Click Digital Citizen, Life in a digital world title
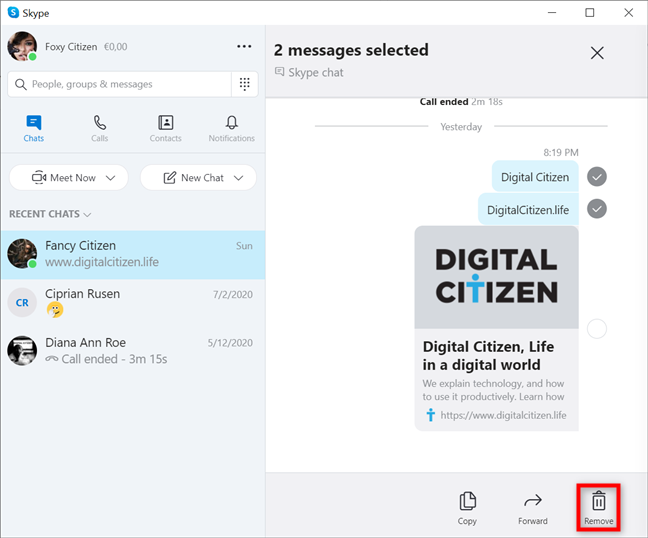This screenshot has height=538, width=648. pyautogui.click(x=488, y=355)
